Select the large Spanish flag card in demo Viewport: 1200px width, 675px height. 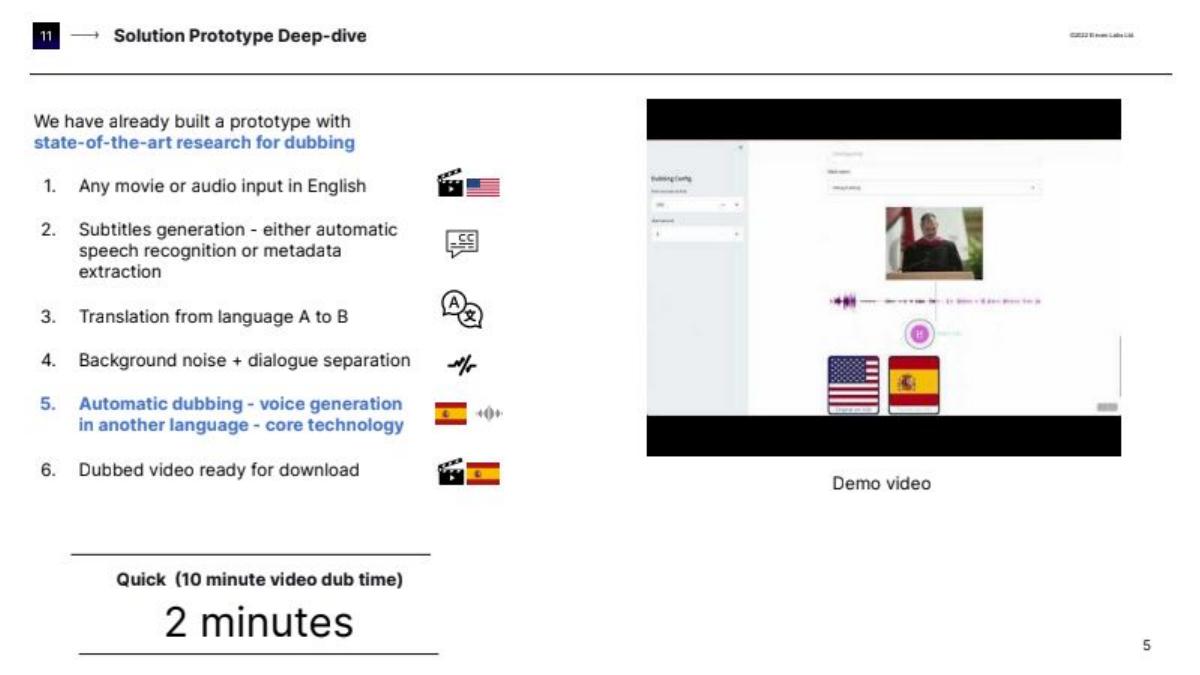pyautogui.click(x=914, y=384)
